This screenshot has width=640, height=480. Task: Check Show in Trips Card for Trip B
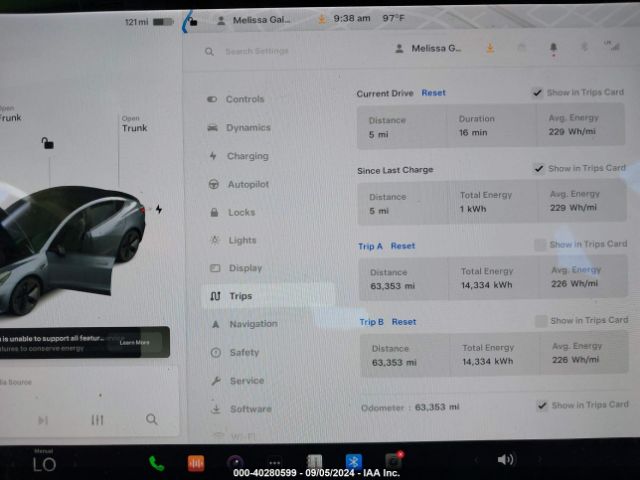pyautogui.click(x=541, y=321)
